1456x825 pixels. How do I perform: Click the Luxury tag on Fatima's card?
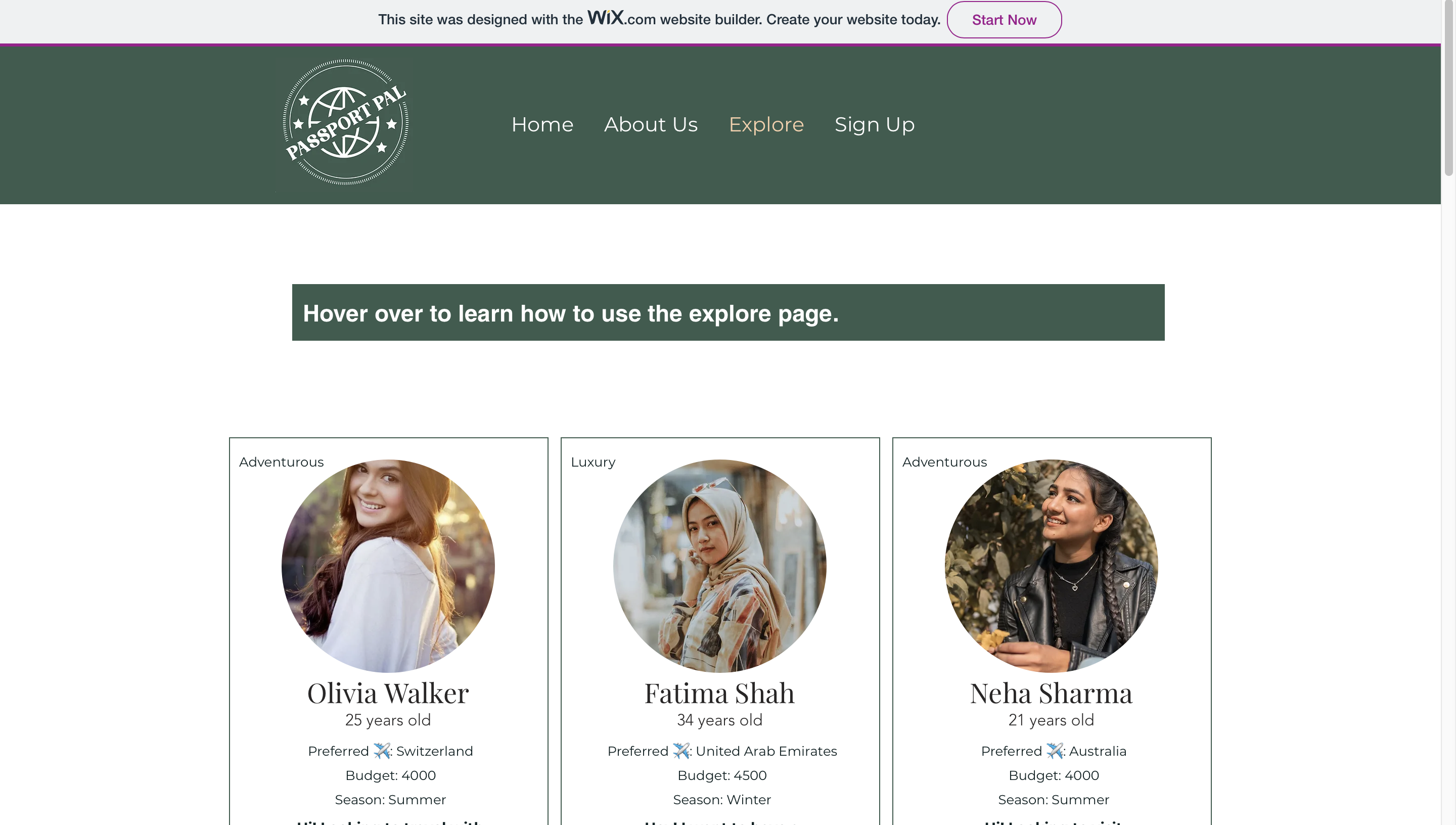(593, 462)
